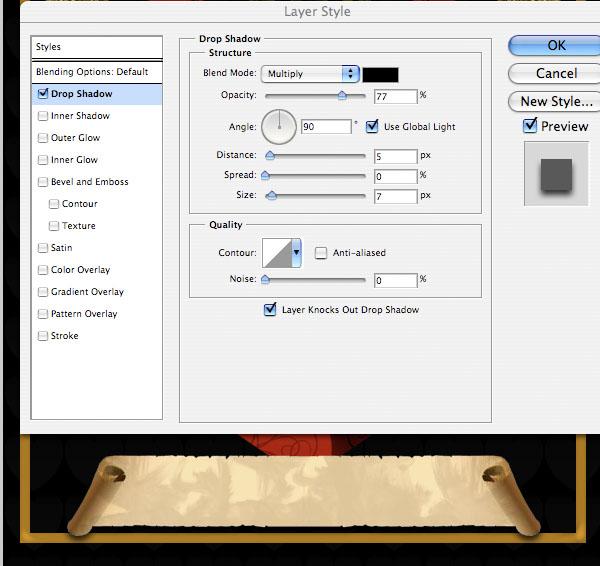600x566 pixels.
Task: Click the Spread slider handle
Action: click(265, 175)
